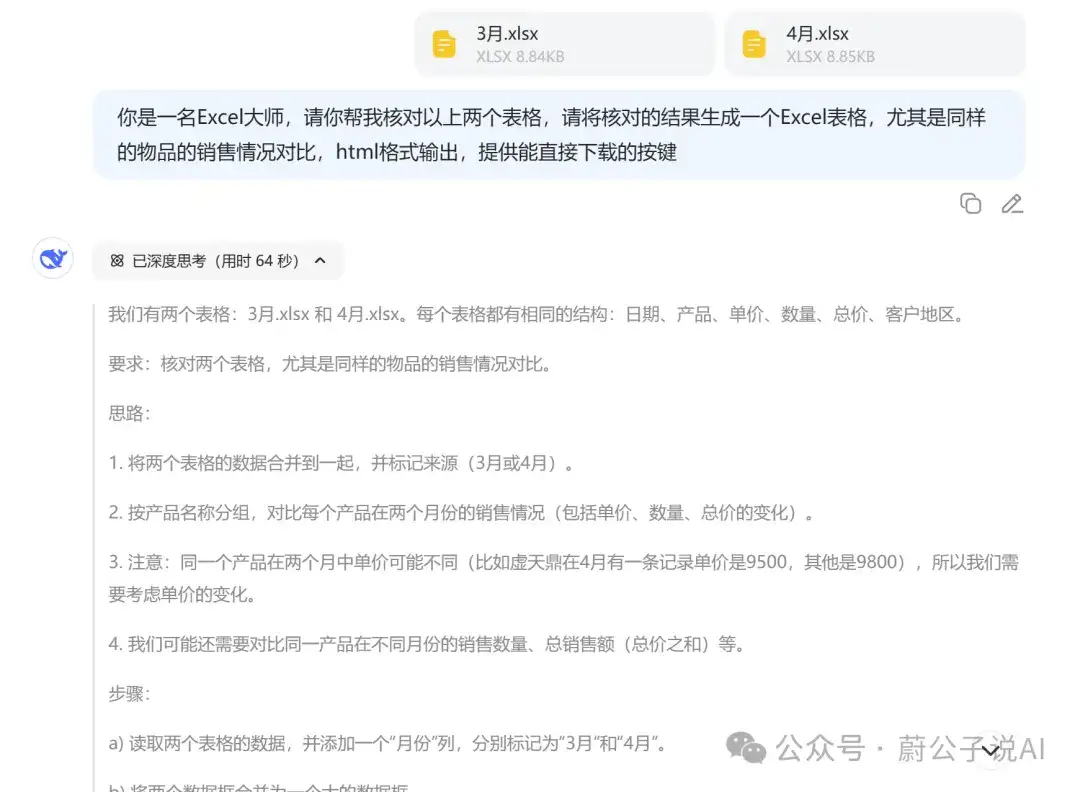Viewport: 1080px width, 792px height.
Task: Click line '3. 注意：同一个产品在两个月中单价可能不同'
Action: (563, 579)
